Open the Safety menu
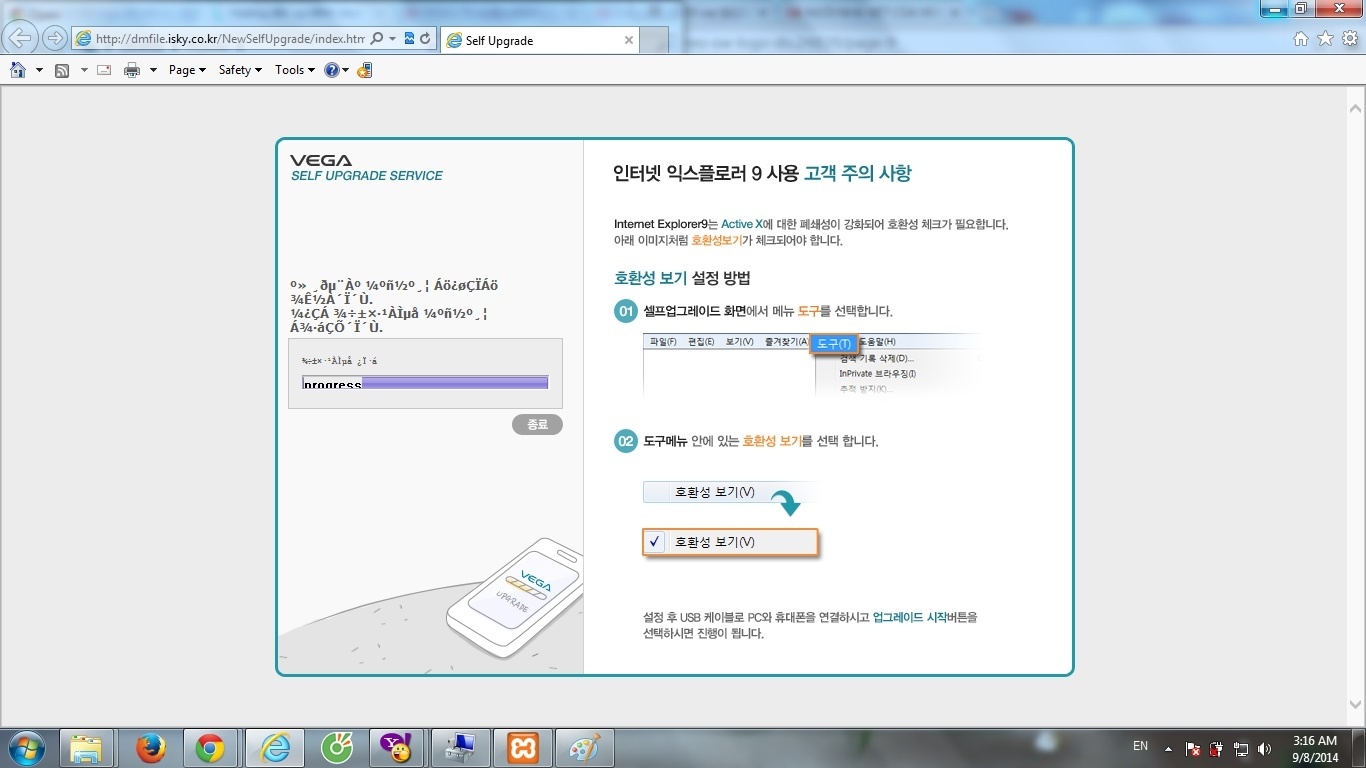Viewport: 1366px width, 768px height. [x=240, y=70]
